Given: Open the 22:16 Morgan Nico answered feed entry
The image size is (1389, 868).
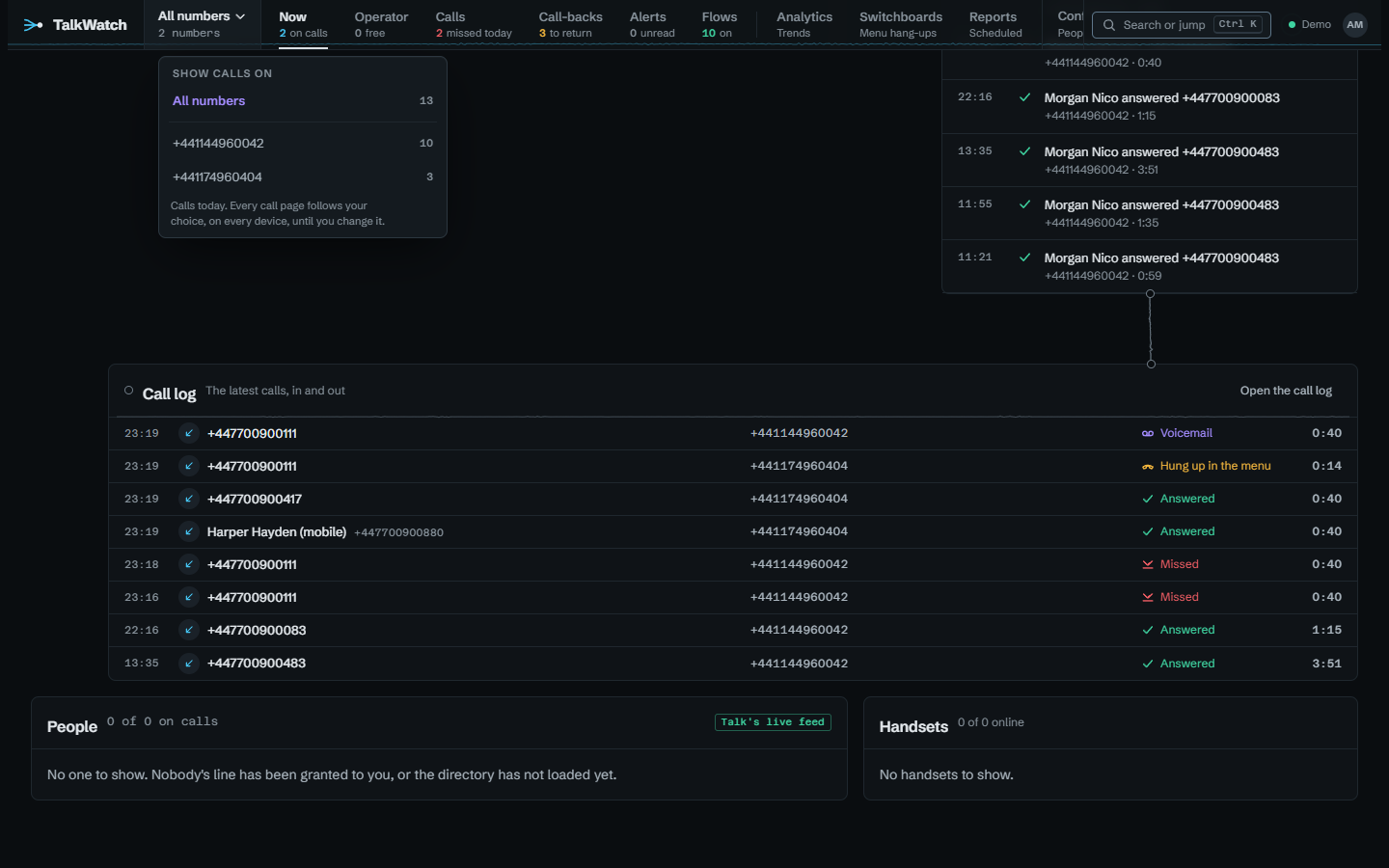Looking at the screenshot, I should coord(1150,106).
